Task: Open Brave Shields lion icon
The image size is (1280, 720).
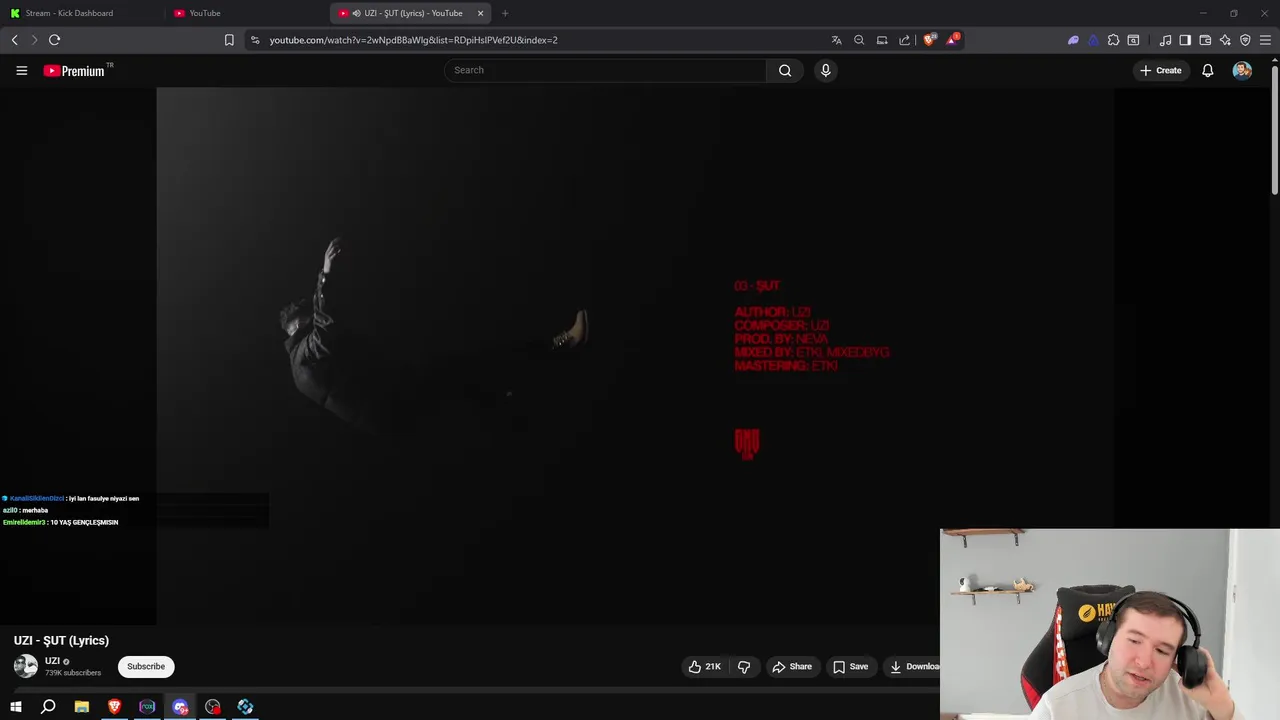Action: [x=929, y=40]
